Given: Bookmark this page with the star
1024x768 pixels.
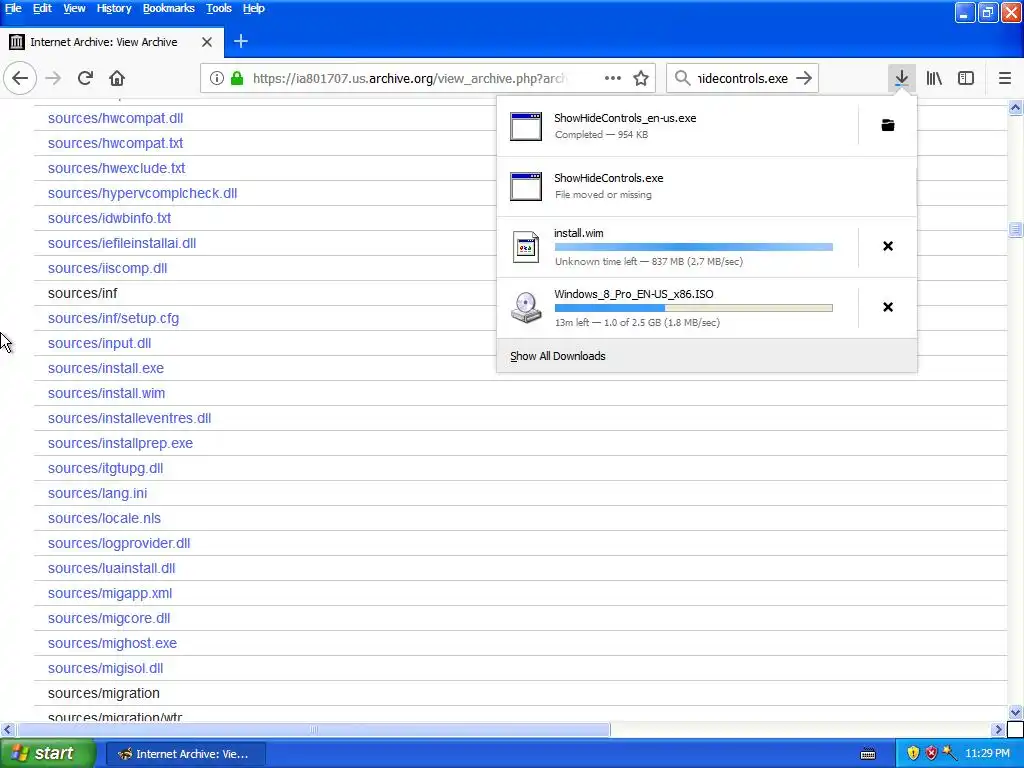Looking at the screenshot, I should [x=641, y=78].
